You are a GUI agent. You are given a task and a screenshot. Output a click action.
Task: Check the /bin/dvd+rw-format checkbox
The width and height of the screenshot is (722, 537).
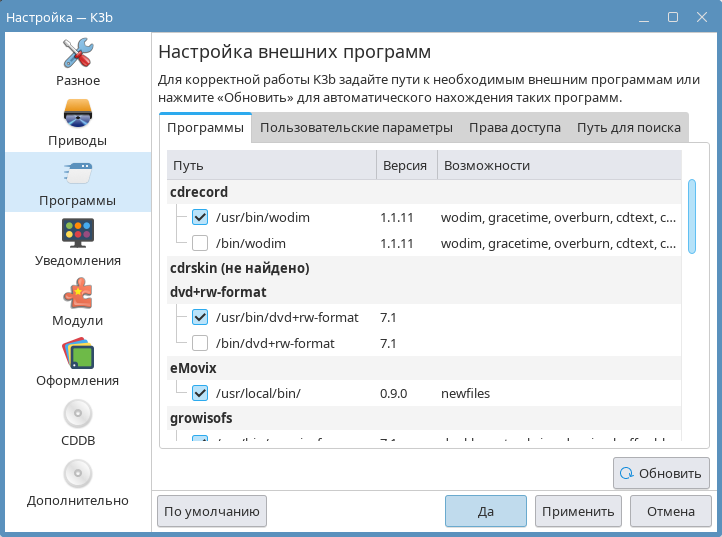point(199,343)
